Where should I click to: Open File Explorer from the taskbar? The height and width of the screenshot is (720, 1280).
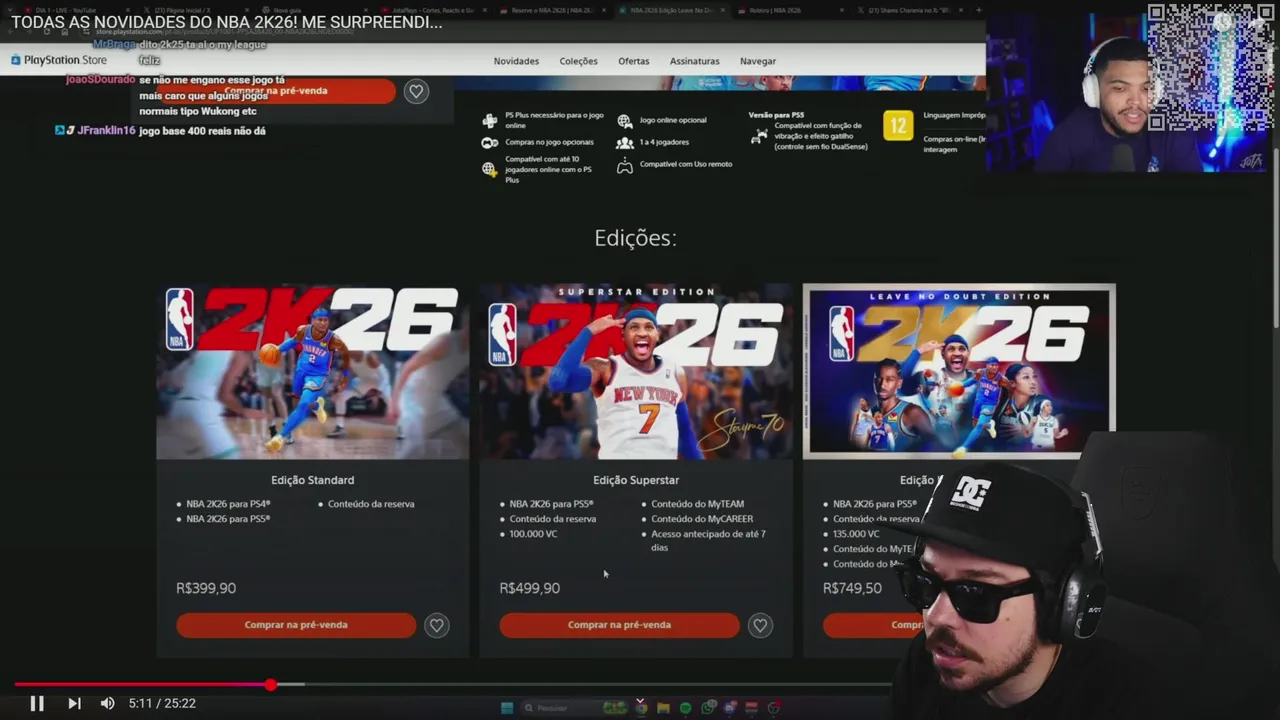[x=663, y=708]
